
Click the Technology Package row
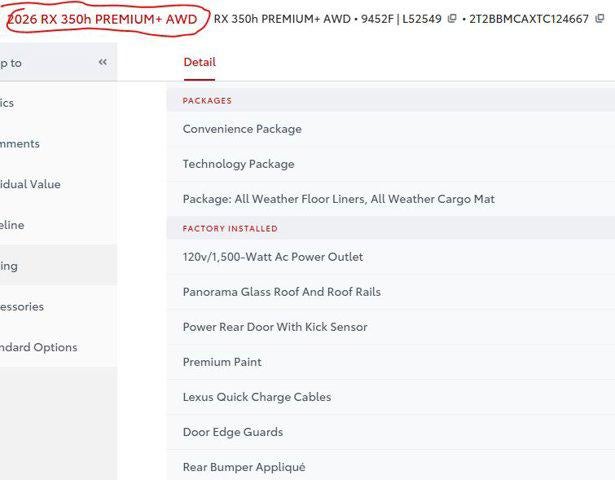(x=238, y=164)
